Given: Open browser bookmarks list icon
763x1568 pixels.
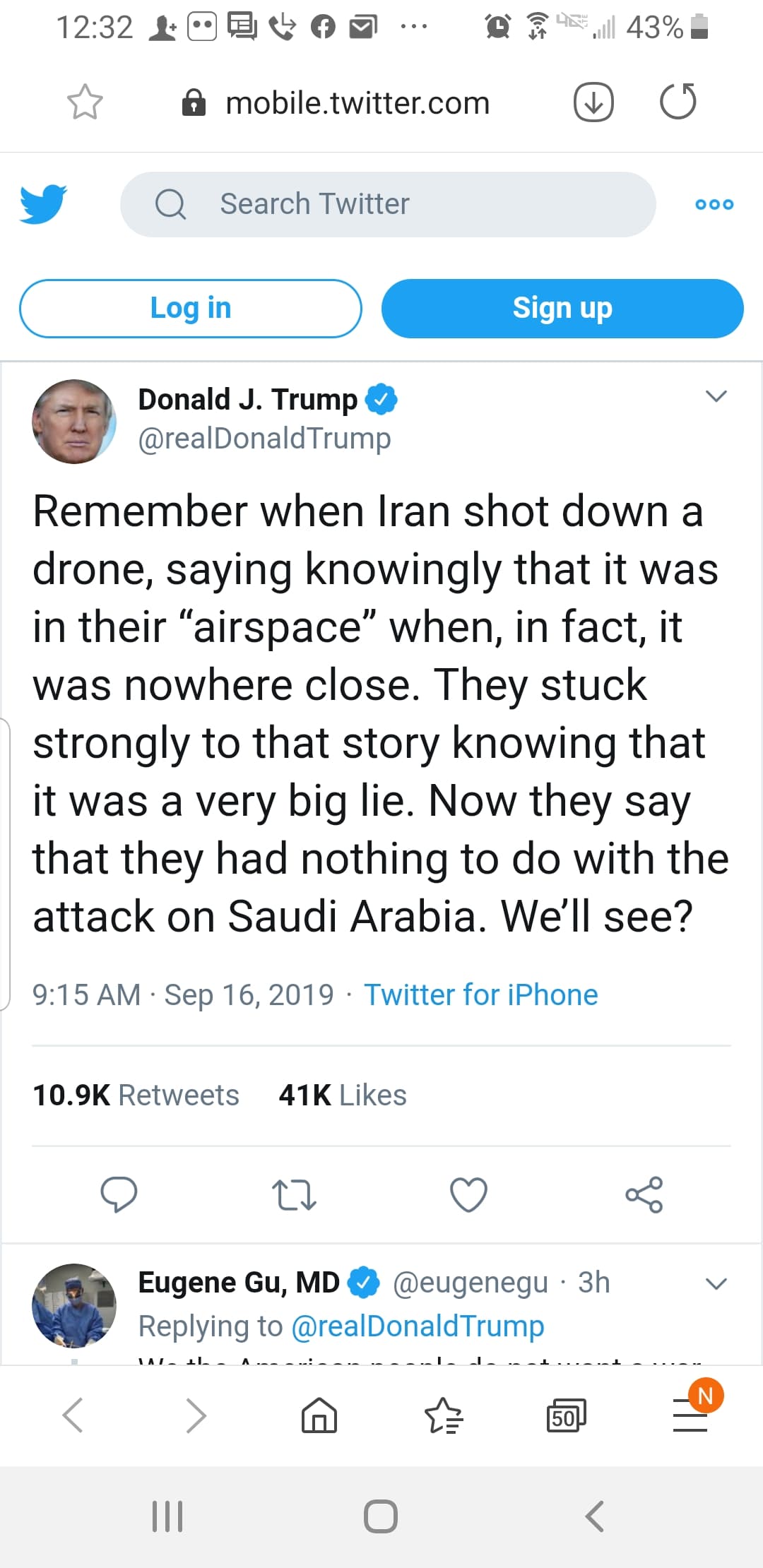Looking at the screenshot, I should (443, 1415).
